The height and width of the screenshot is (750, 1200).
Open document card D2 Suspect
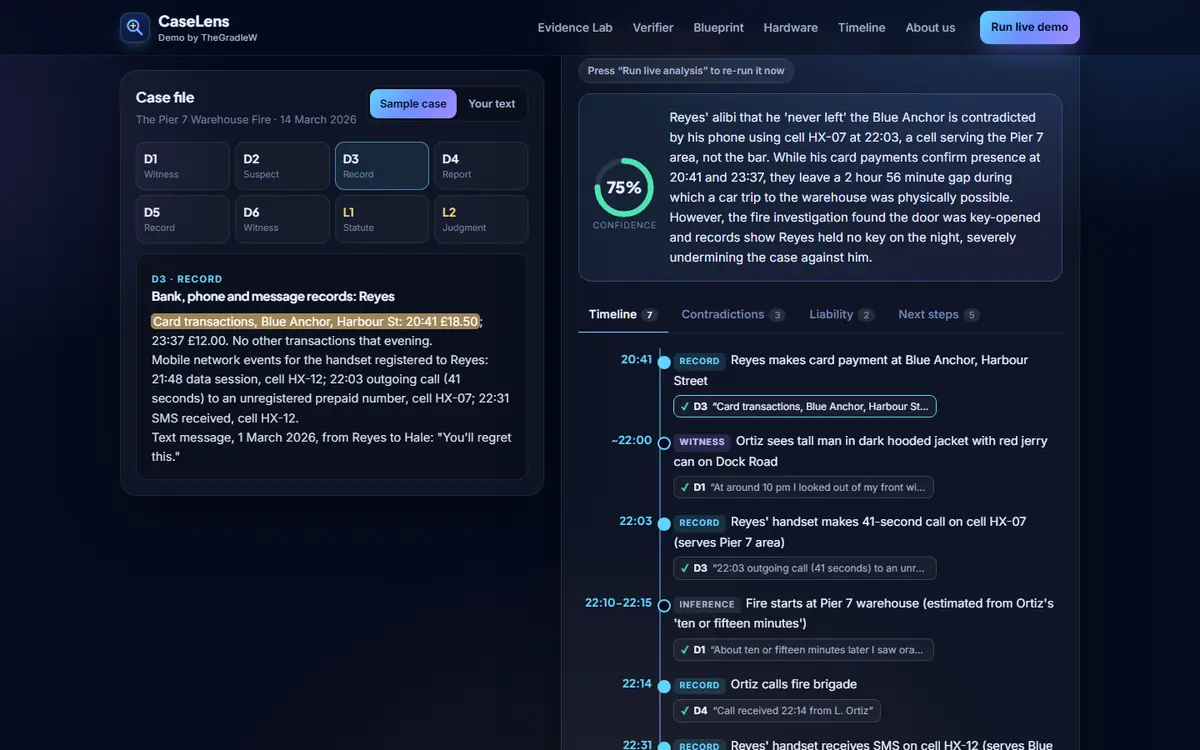(x=282, y=166)
